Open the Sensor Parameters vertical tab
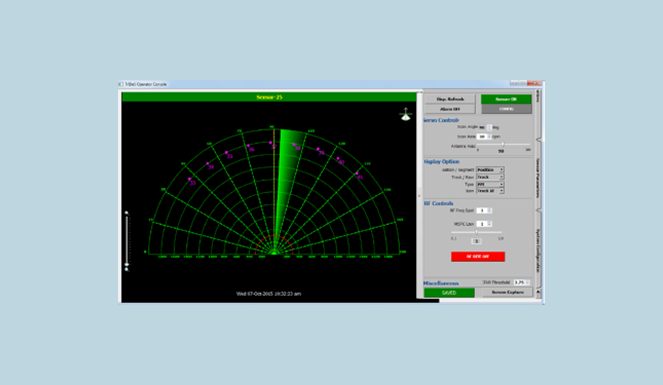The width and height of the screenshot is (663, 385). pyautogui.click(x=538, y=177)
